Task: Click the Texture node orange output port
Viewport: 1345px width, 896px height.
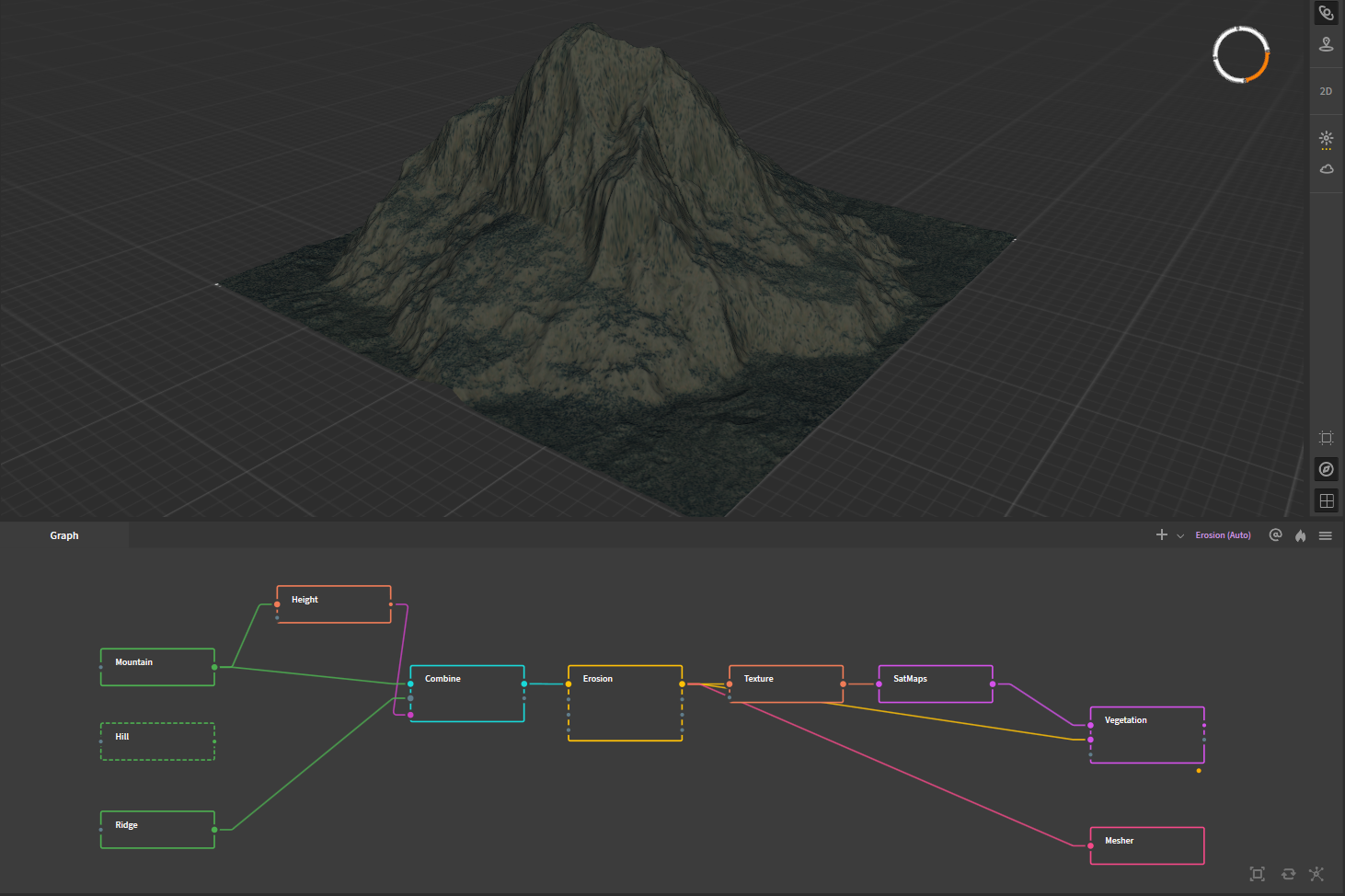Action: point(843,683)
